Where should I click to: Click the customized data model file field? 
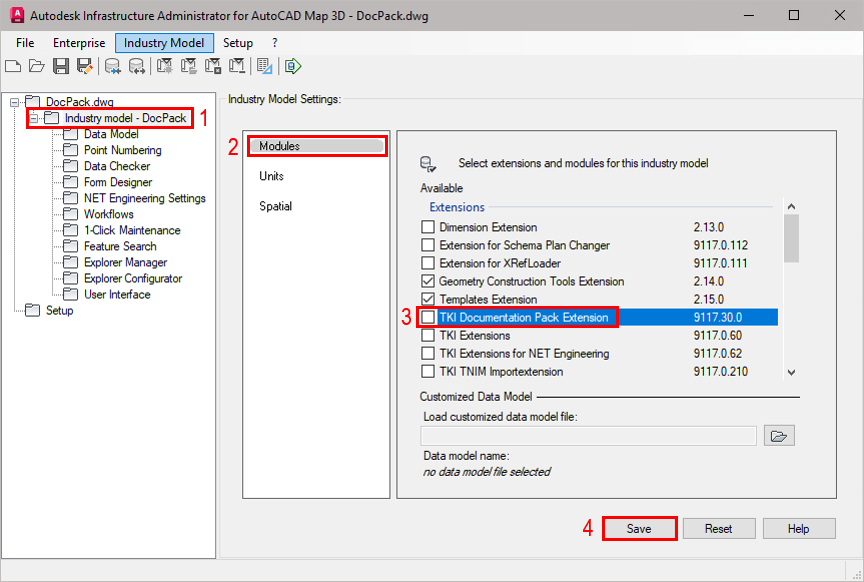(x=588, y=436)
